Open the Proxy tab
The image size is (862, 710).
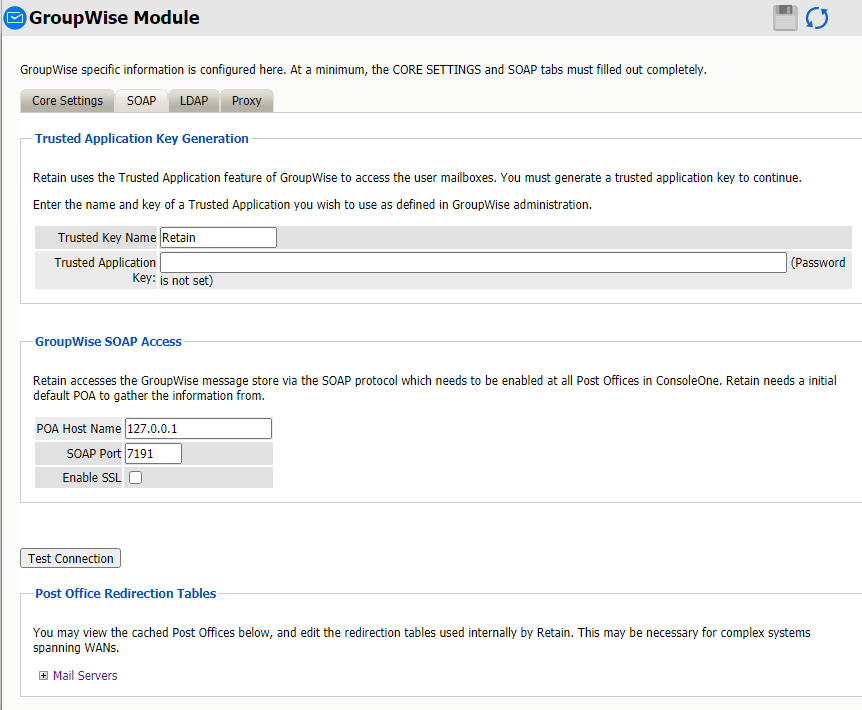[x=246, y=101]
